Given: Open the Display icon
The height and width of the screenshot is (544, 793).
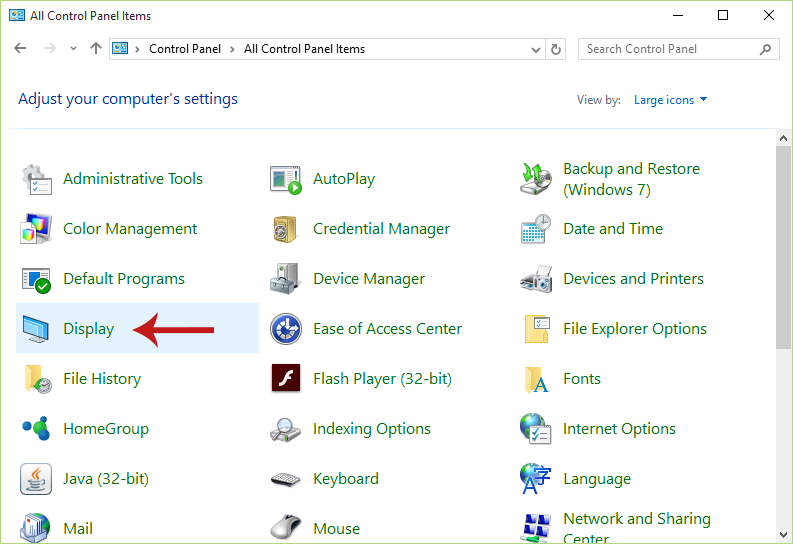Looking at the screenshot, I should click(x=35, y=329).
